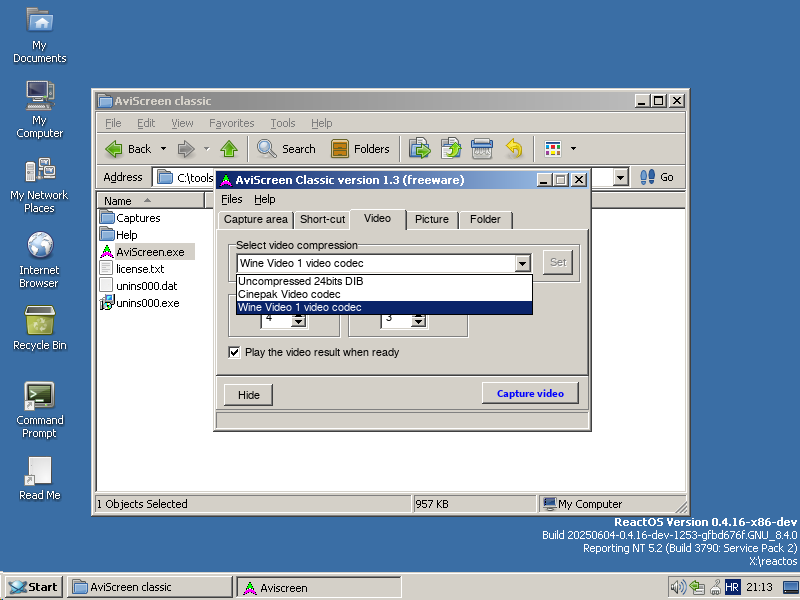
Task: Expand the Back history dropdown arrow
Action: [x=163, y=149]
